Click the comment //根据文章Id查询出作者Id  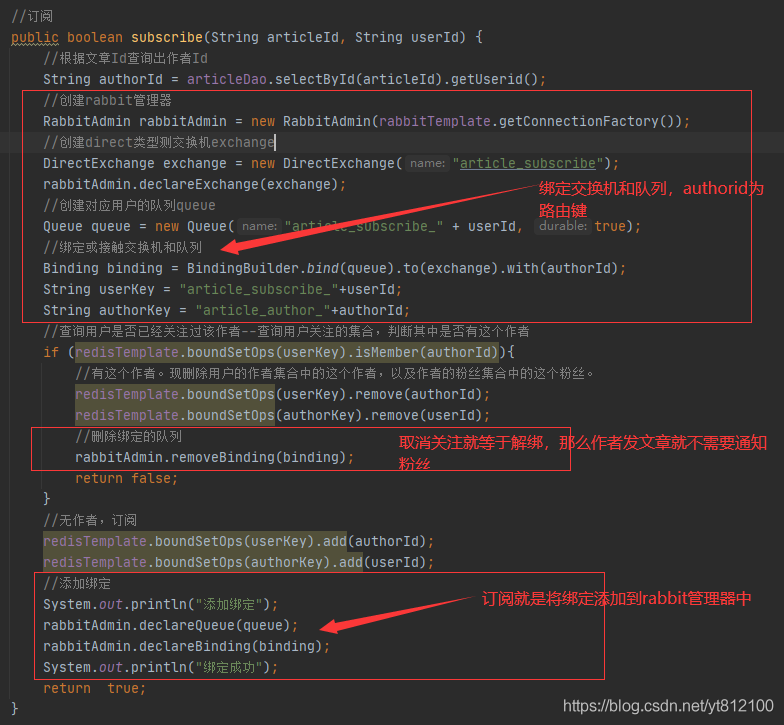[126, 58]
